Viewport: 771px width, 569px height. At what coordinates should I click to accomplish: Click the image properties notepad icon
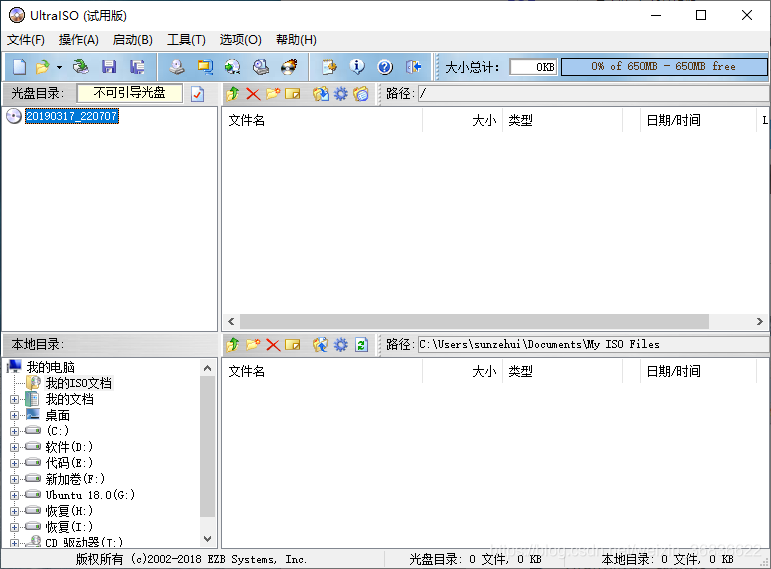(x=329, y=67)
